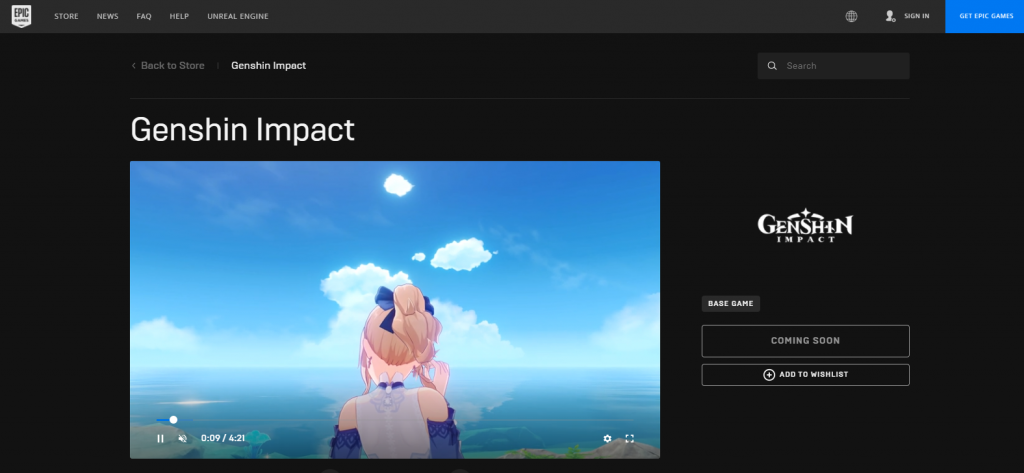Image resolution: width=1024 pixels, height=473 pixels.
Task: Unmute the trailer audio
Action: (183, 438)
